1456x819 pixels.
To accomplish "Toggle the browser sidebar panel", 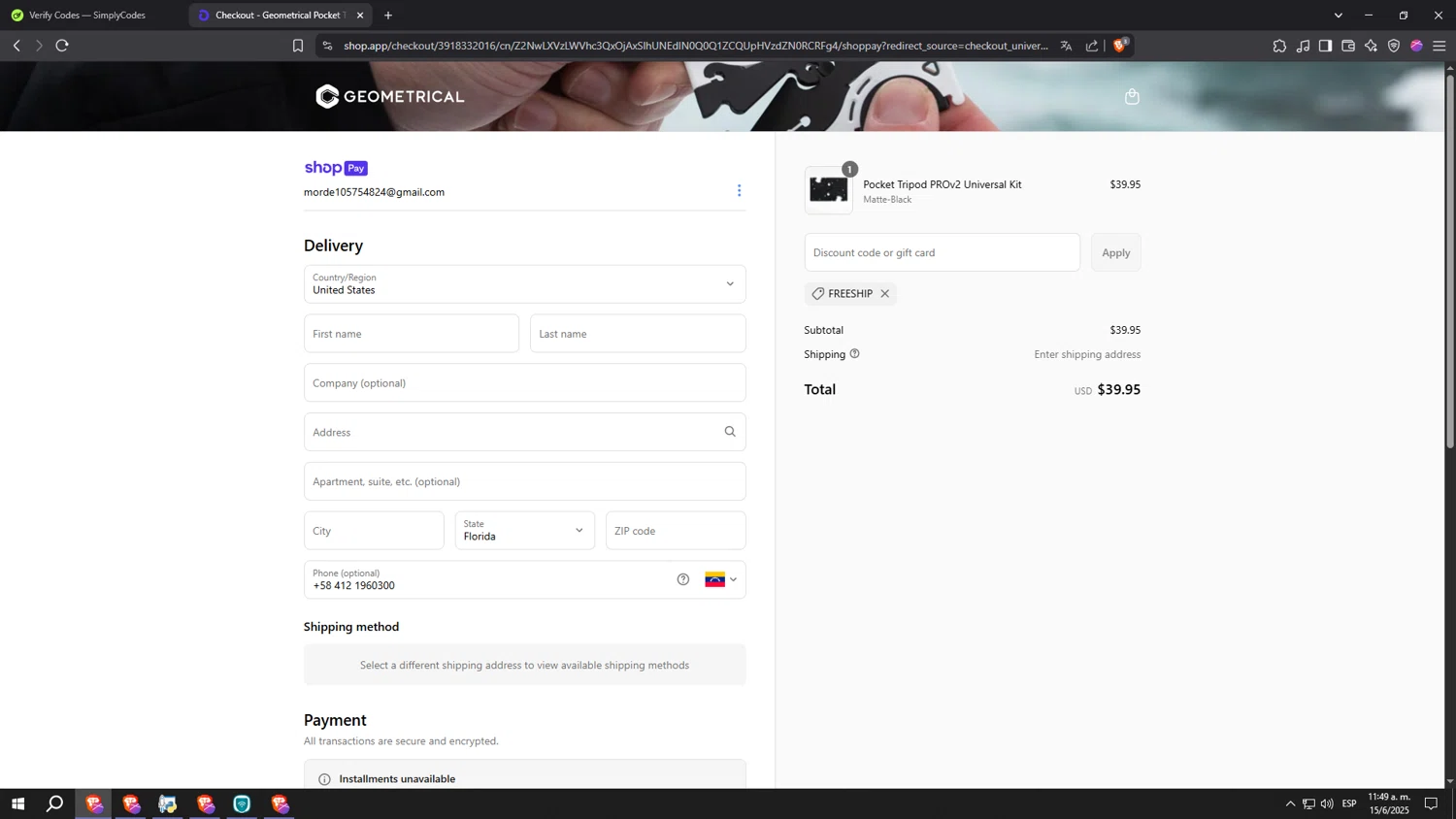I will pyautogui.click(x=1325, y=46).
